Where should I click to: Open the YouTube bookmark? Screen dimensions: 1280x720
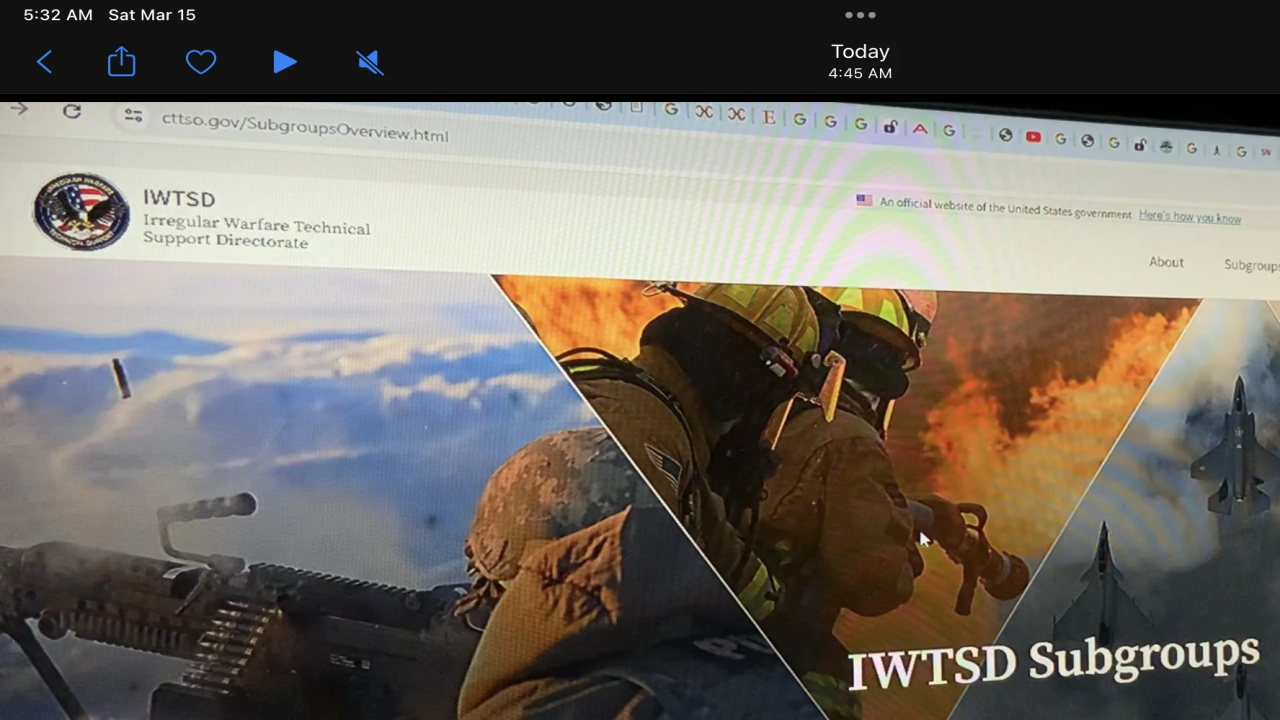1033,137
